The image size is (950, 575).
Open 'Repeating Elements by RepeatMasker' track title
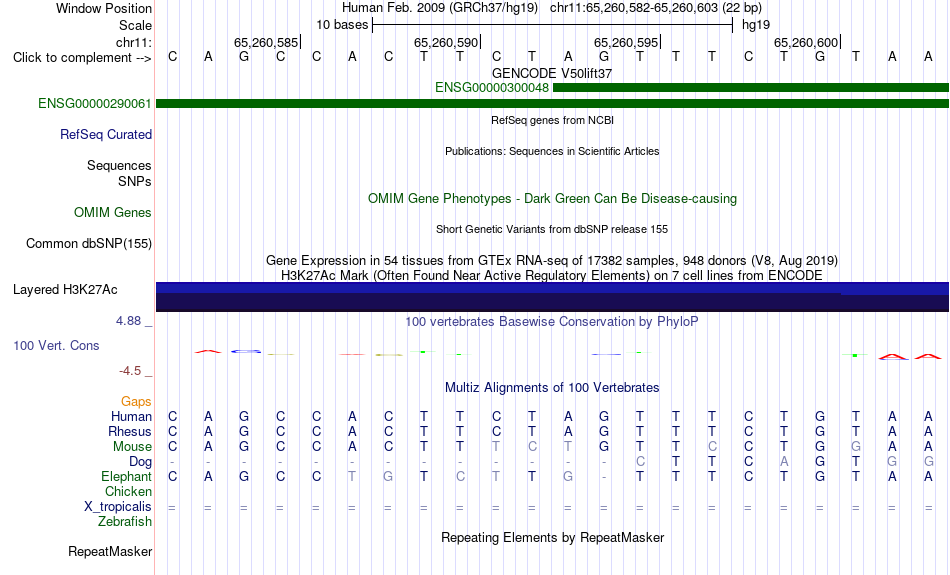point(552,537)
